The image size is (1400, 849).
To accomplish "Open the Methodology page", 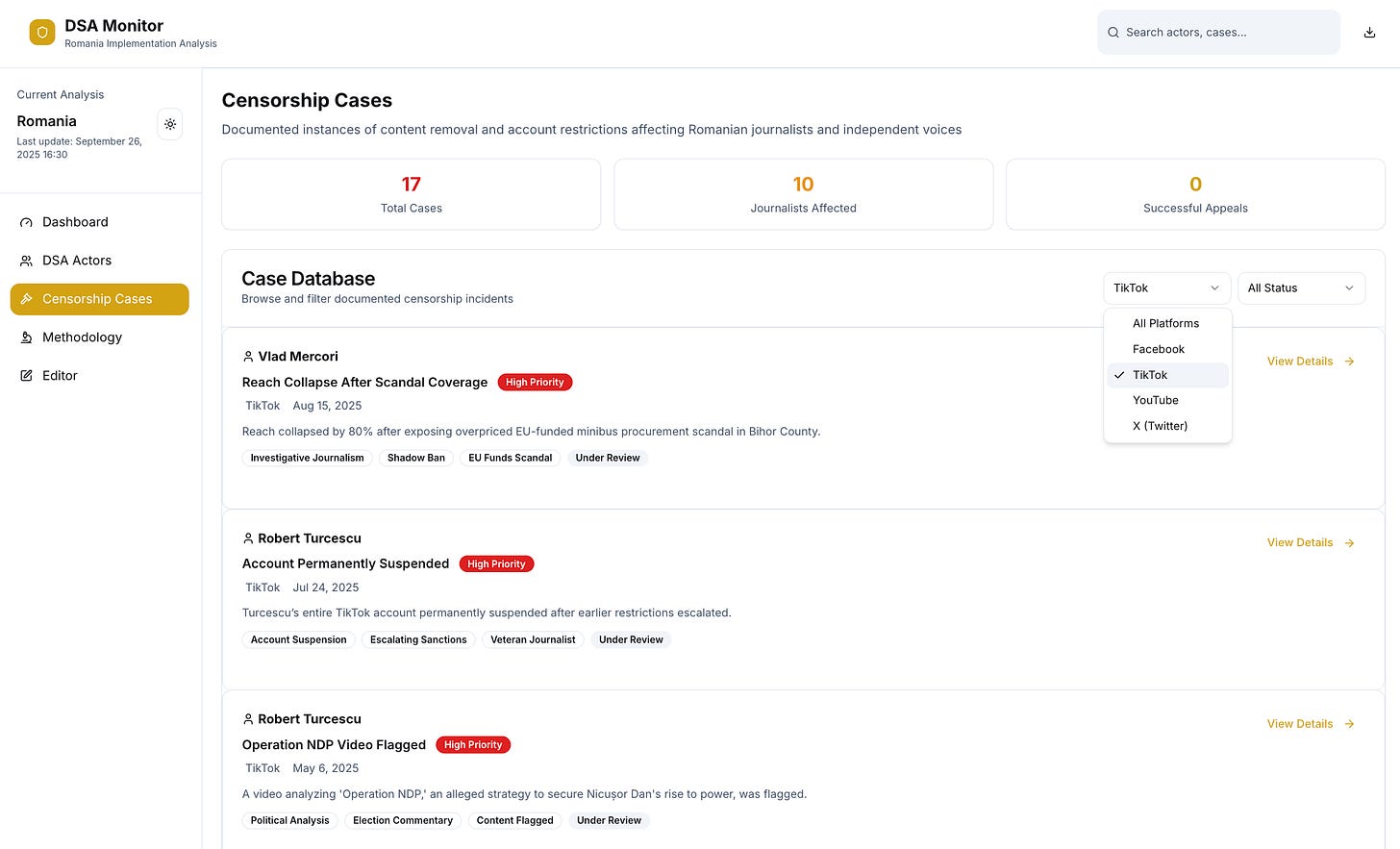I will (x=100, y=337).
